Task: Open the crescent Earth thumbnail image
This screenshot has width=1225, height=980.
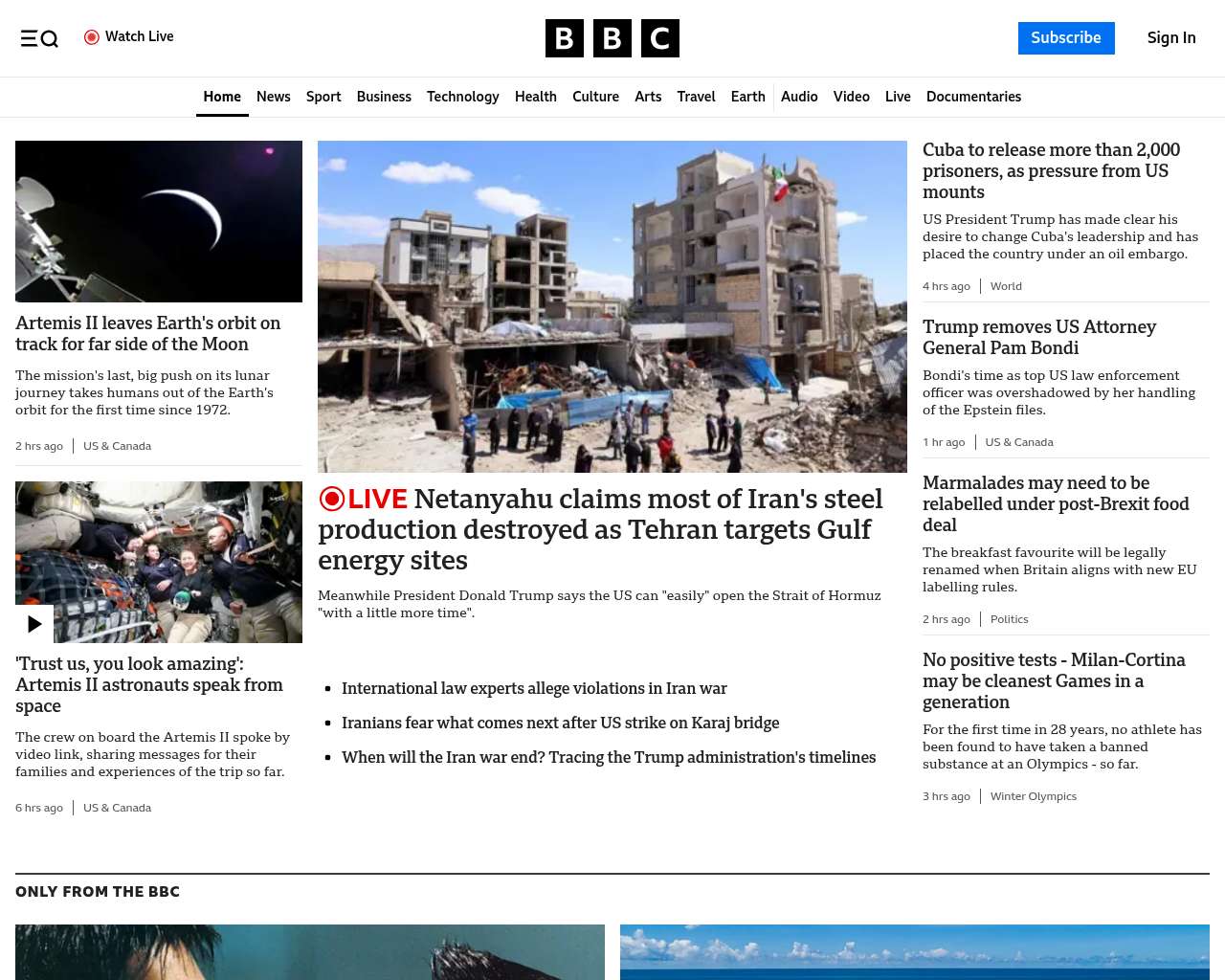Action: [159, 221]
